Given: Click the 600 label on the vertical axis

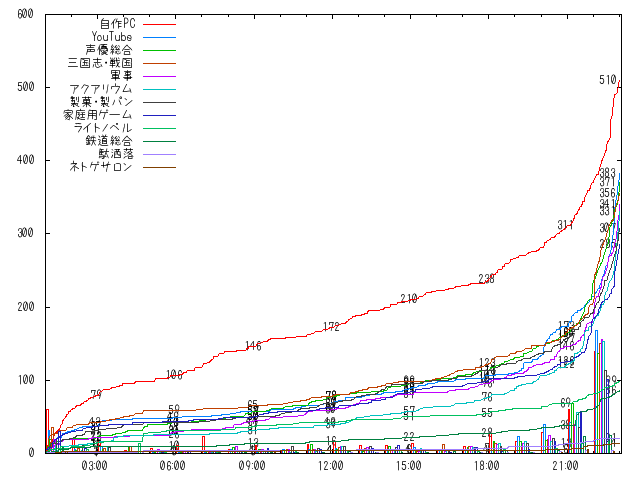Looking at the screenshot, I should (x=25, y=14).
